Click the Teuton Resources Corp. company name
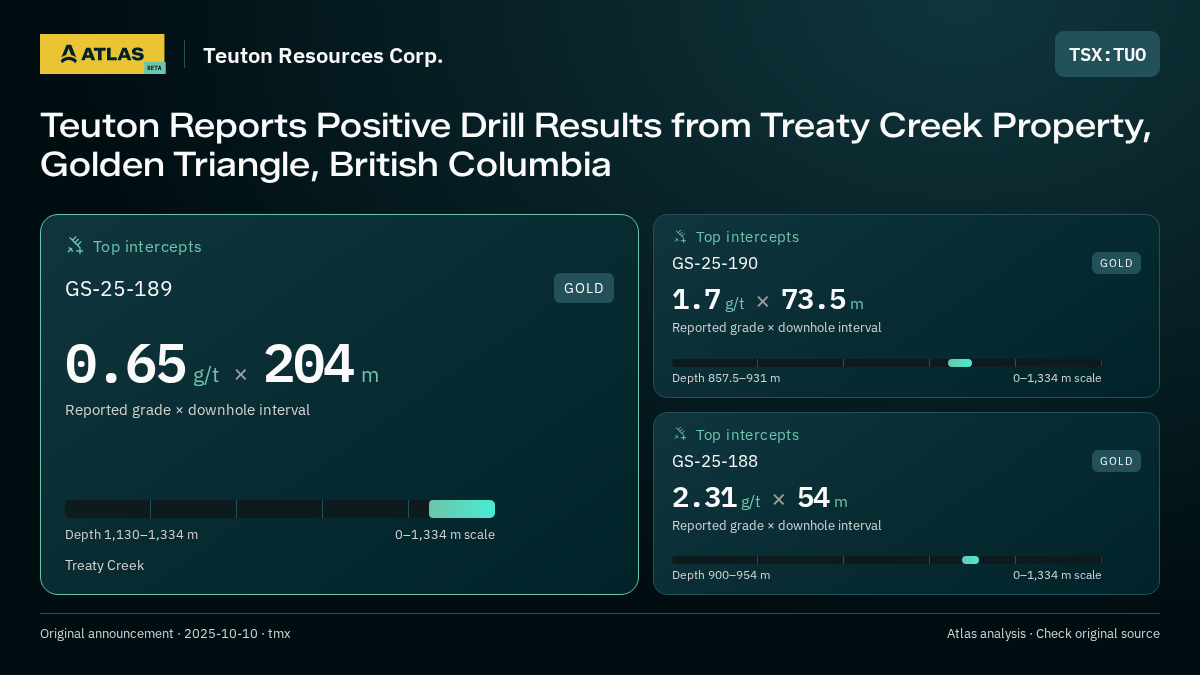 [323, 56]
